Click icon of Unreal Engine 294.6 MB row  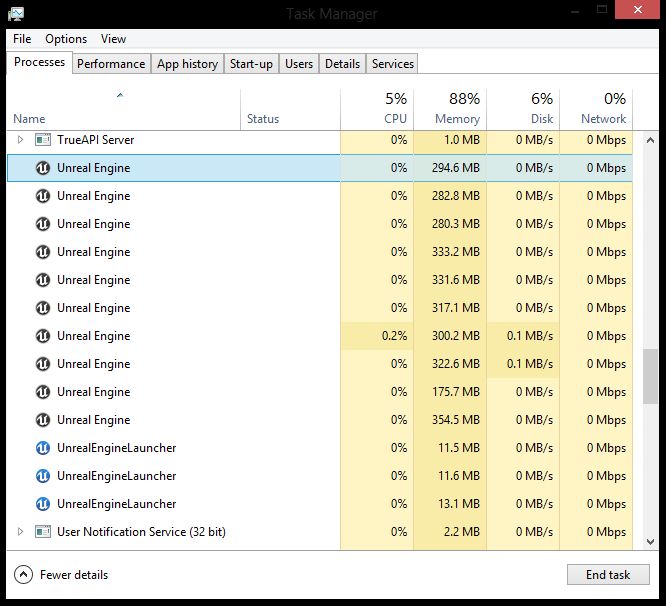[43, 168]
